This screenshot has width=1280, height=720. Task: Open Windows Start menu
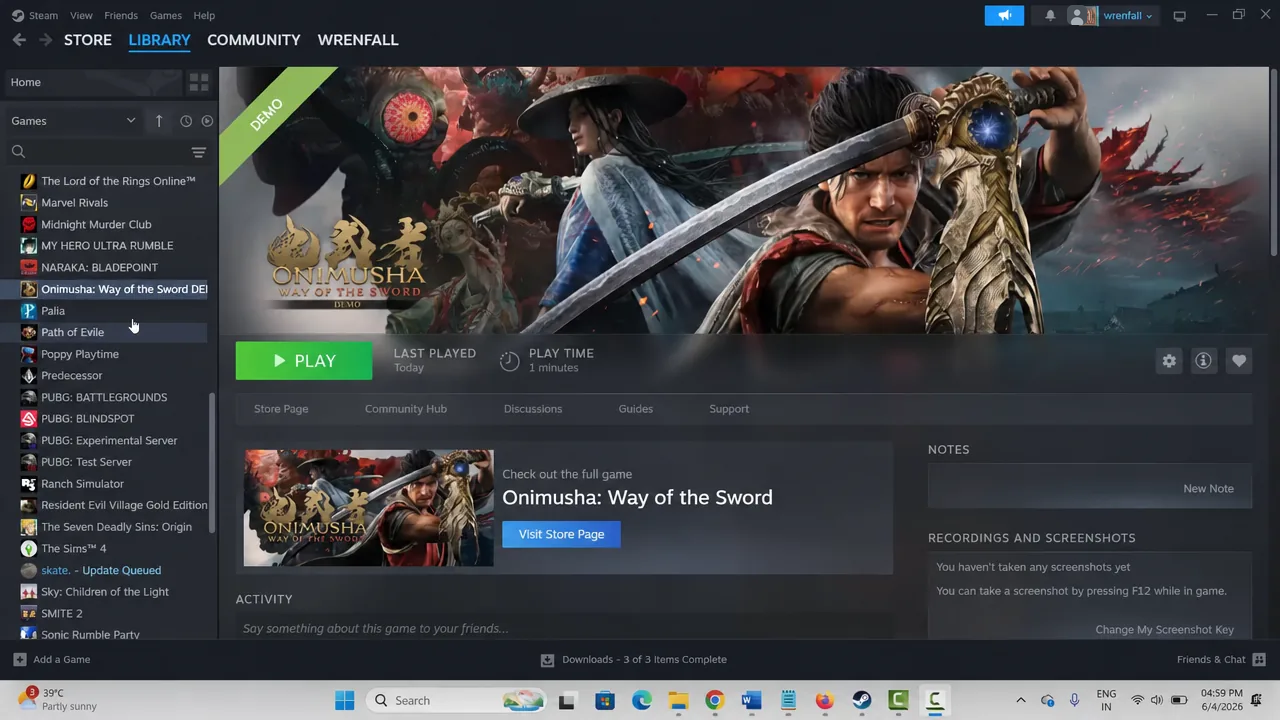(344, 701)
